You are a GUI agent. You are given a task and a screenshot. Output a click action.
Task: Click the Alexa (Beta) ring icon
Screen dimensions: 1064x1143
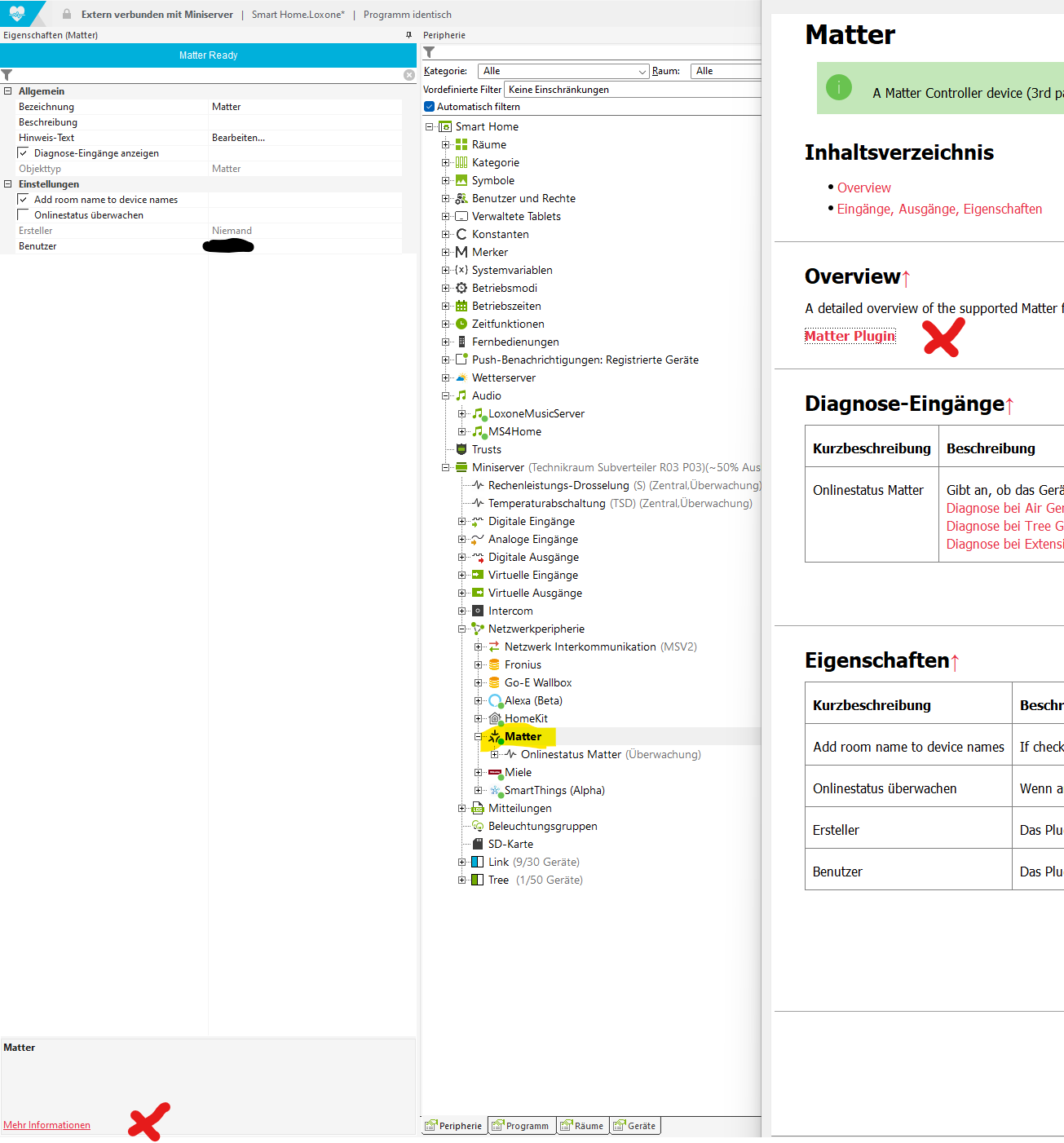click(495, 701)
